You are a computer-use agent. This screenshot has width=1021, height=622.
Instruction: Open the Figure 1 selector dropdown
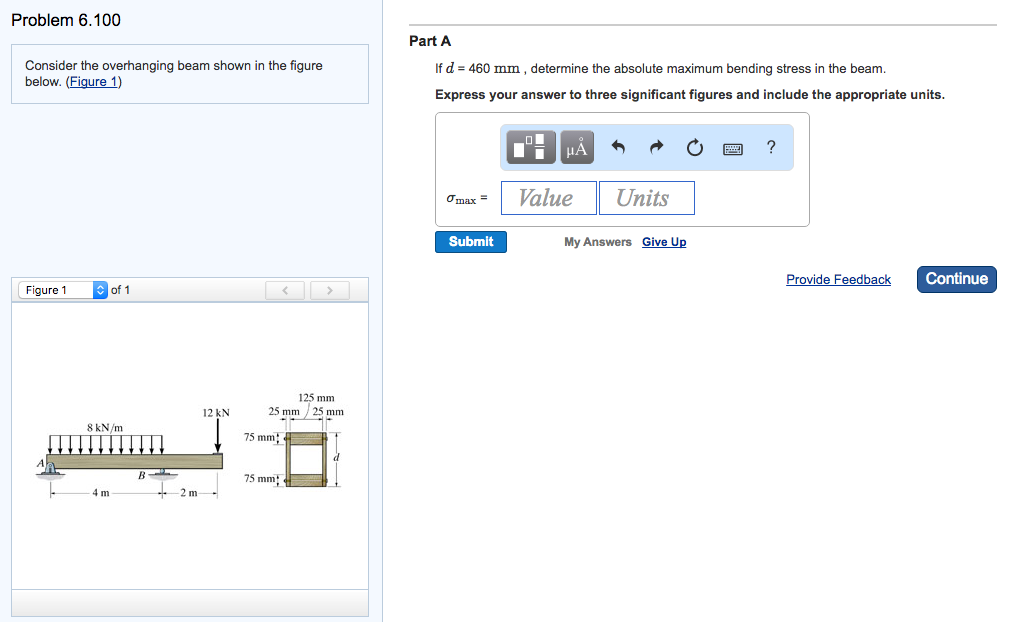pos(63,290)
